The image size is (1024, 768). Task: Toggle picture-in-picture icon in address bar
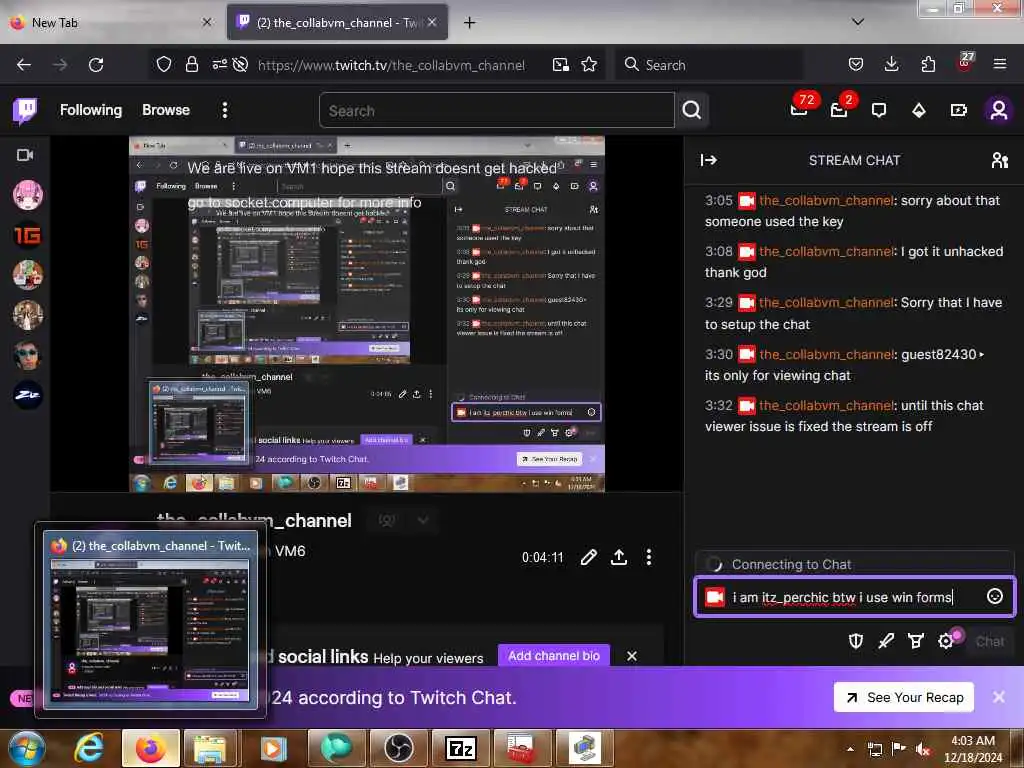point(560,64)
